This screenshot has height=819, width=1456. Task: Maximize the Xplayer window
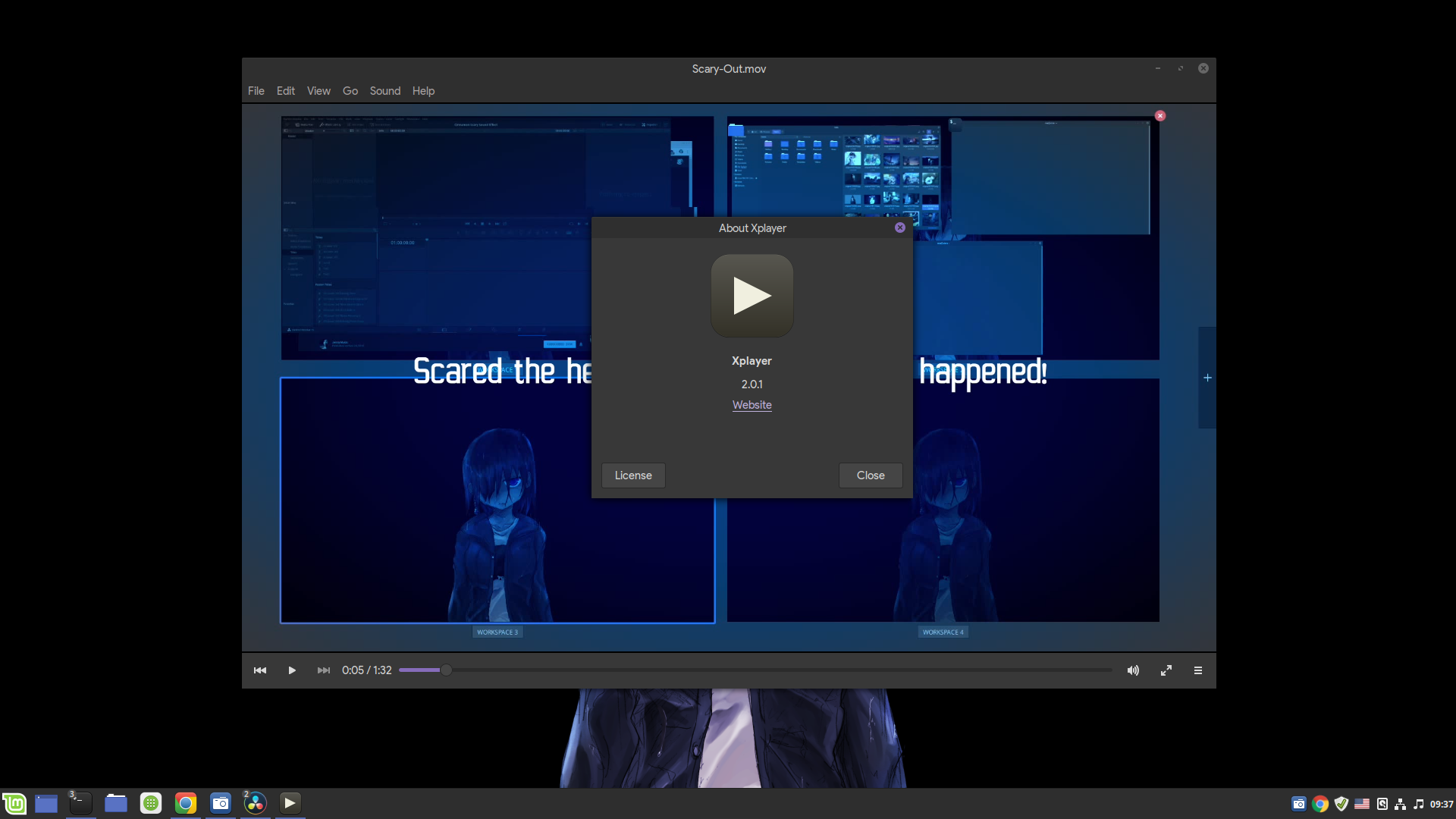coord(1181,68)
